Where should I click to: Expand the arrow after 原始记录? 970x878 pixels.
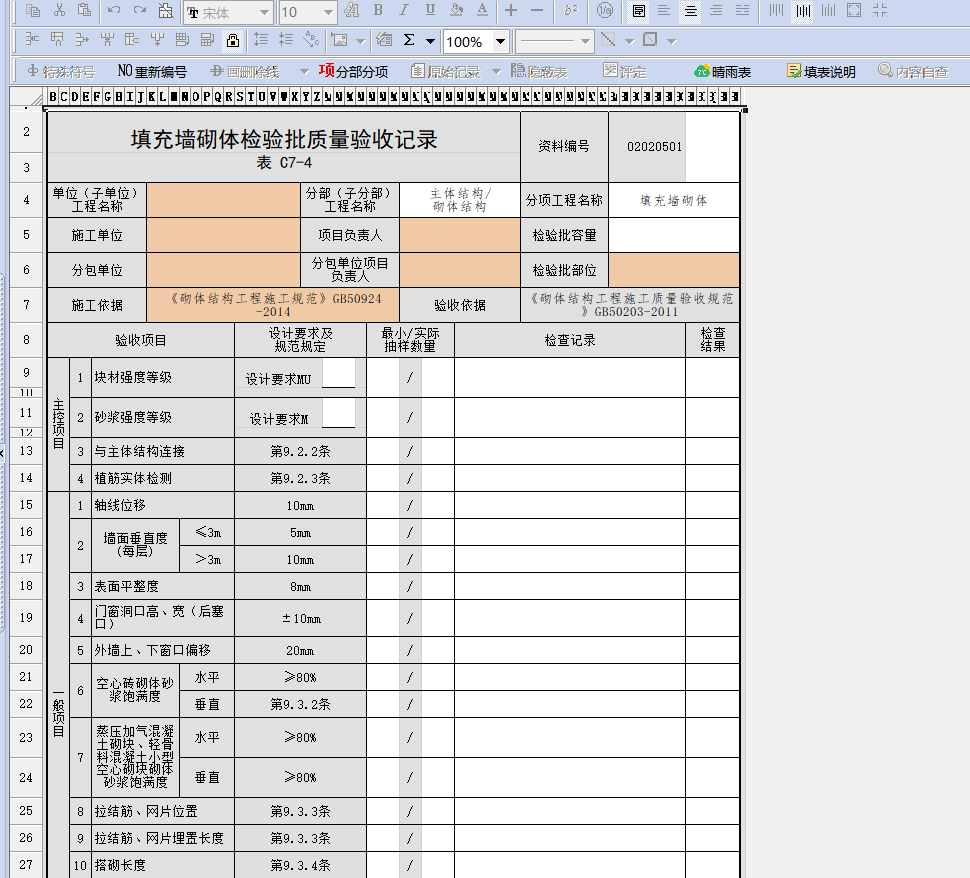(x=496, y=72)
